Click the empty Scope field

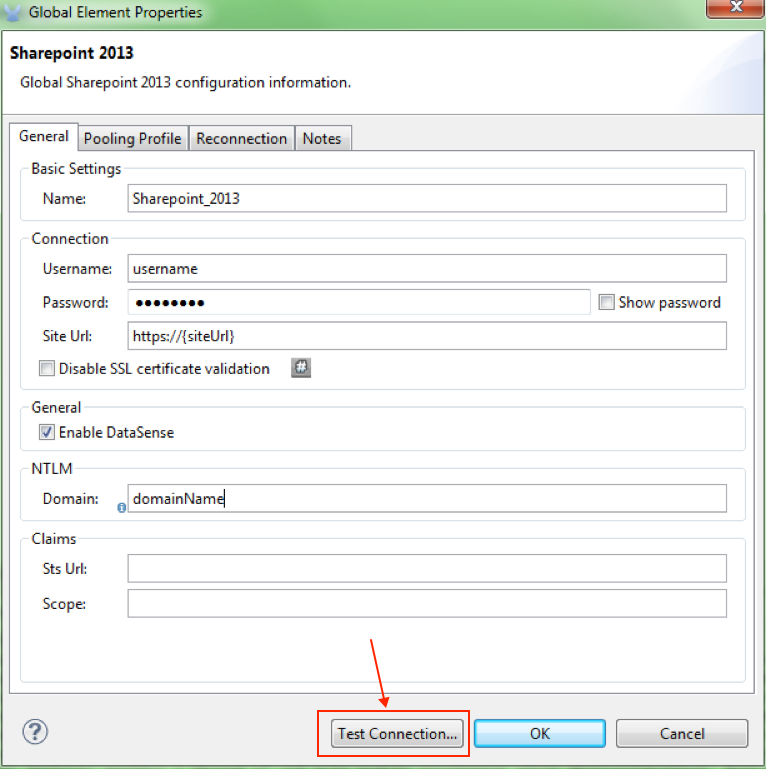pos(427,603)
